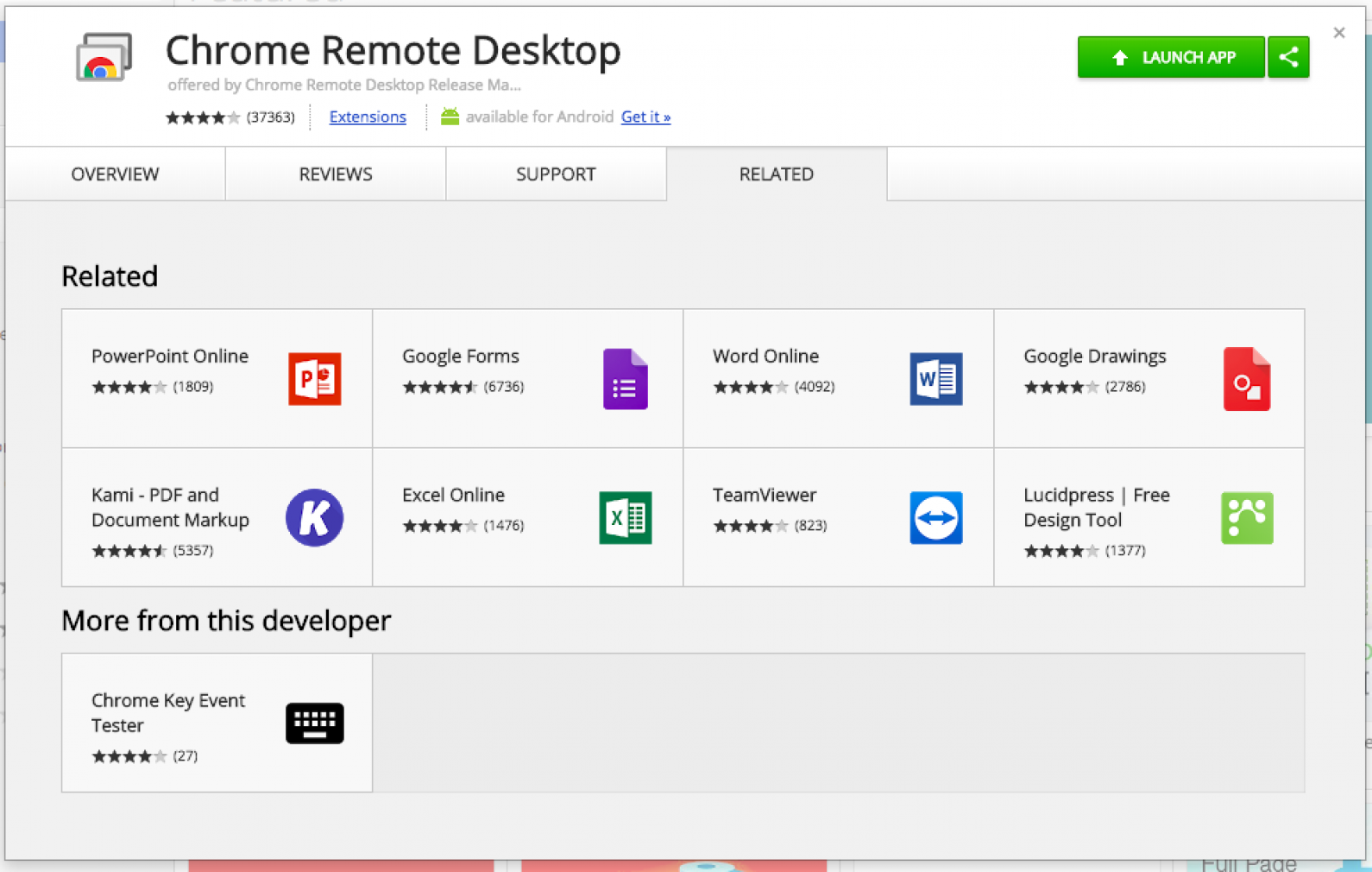Switch to the Reviews tab
The width and height of the screenshot is (1372, 872).
click(336, 174)
